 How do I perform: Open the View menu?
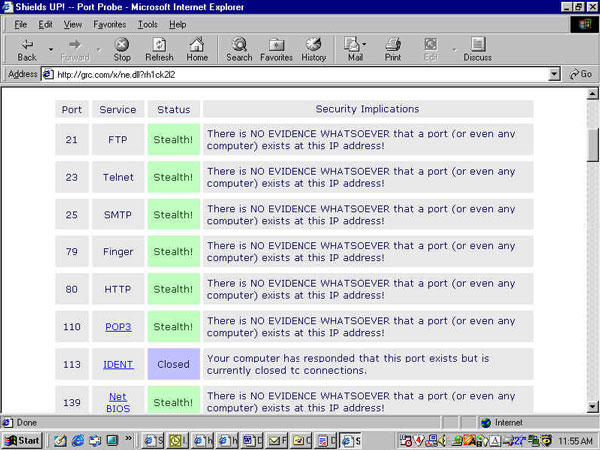click(x=73, y=24)
